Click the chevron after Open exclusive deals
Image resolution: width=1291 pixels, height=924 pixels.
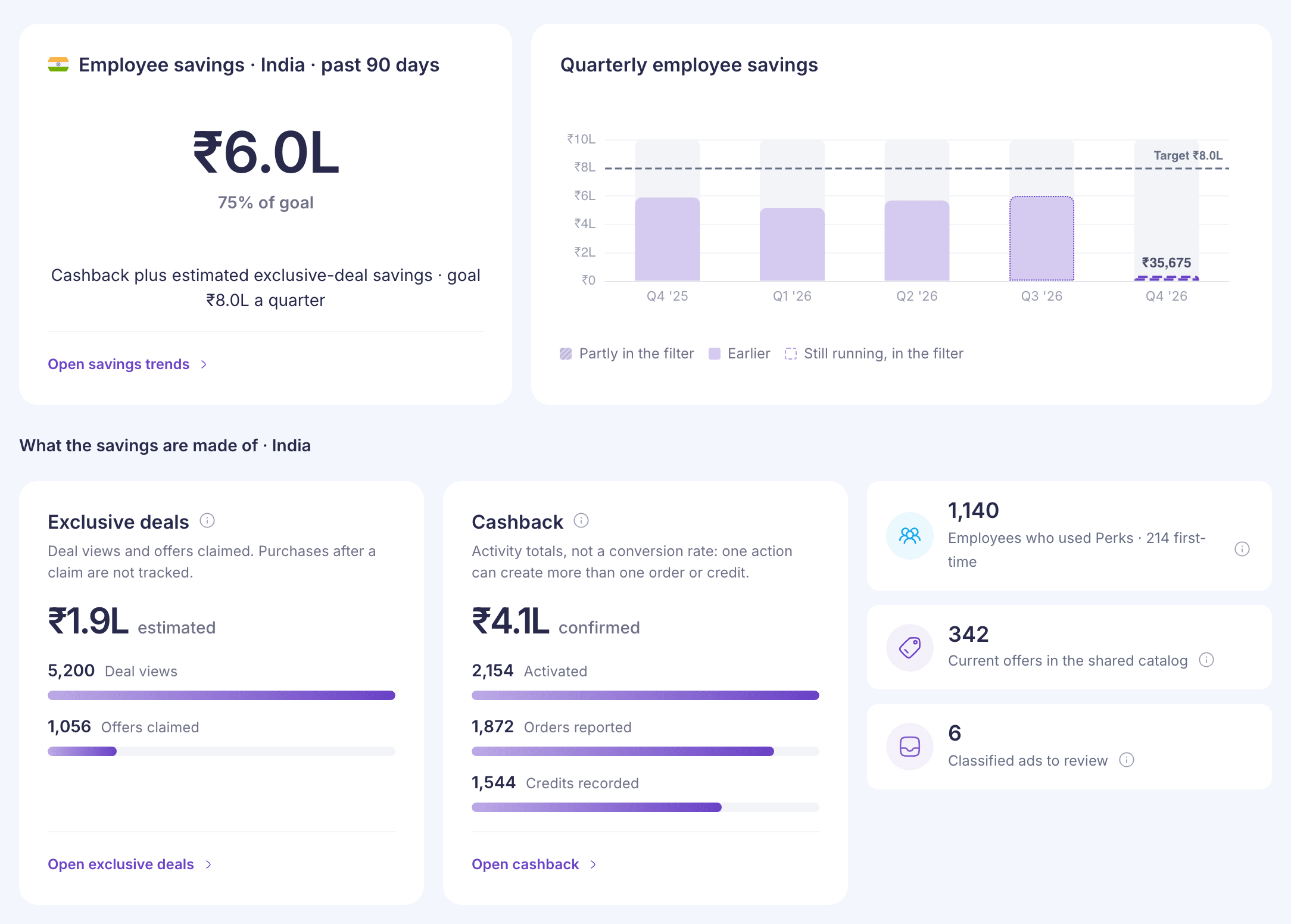point(208,864)
